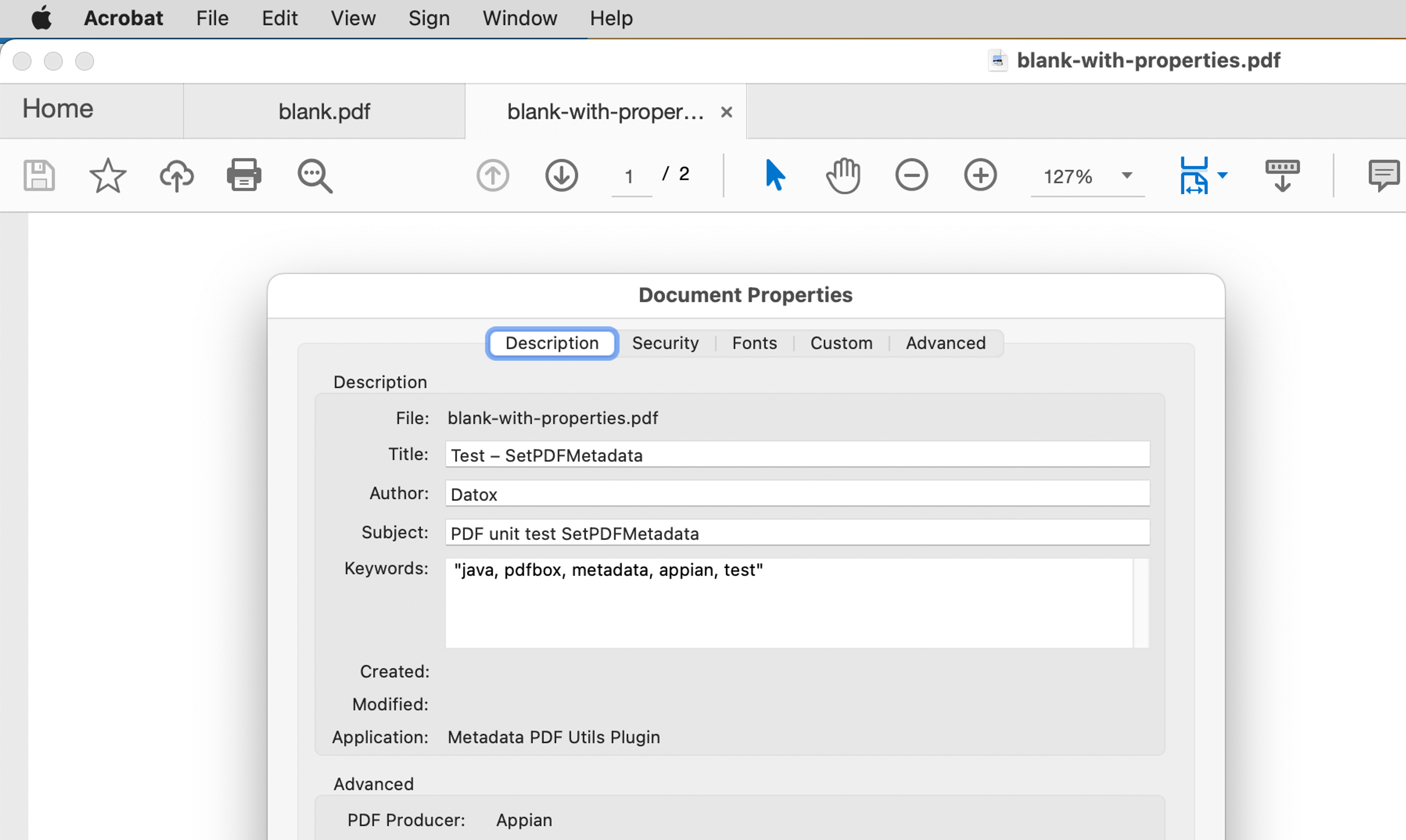Click the Modified label

tap(391, 705)
